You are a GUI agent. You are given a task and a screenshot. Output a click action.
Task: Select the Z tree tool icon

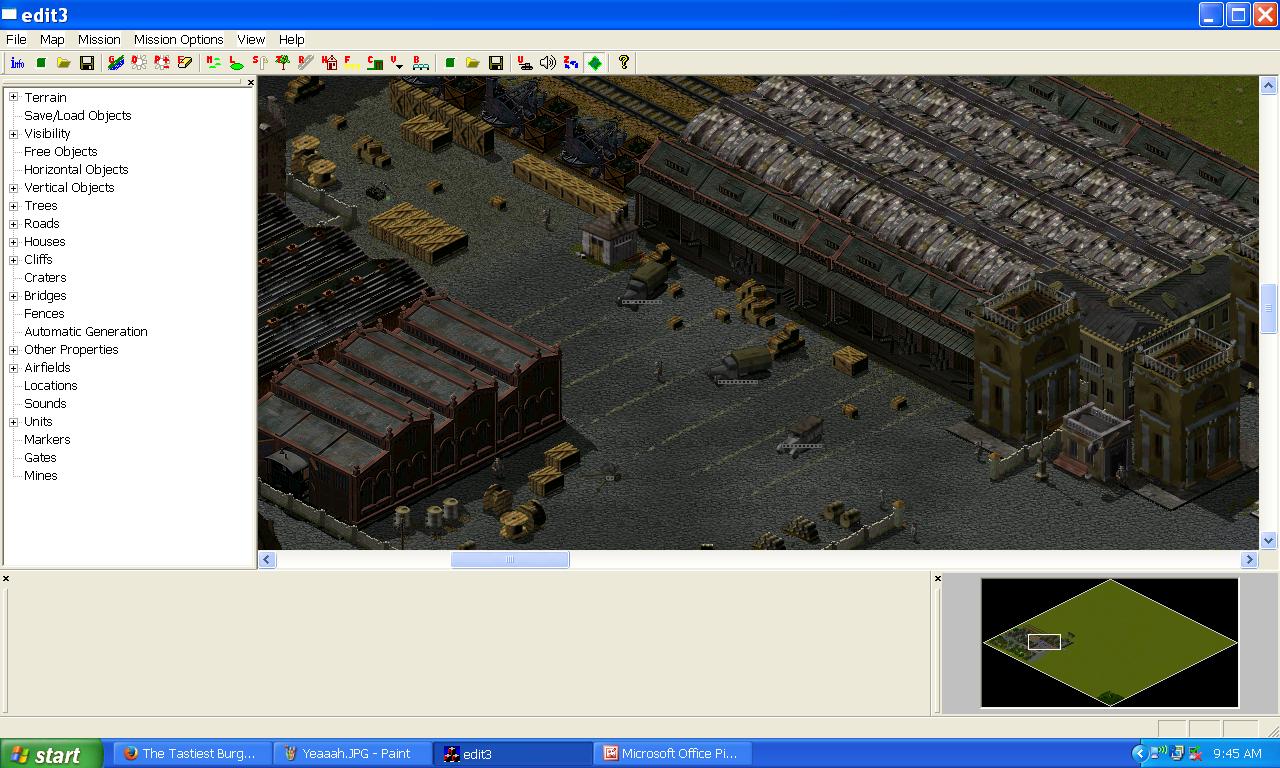coord(283,63)
